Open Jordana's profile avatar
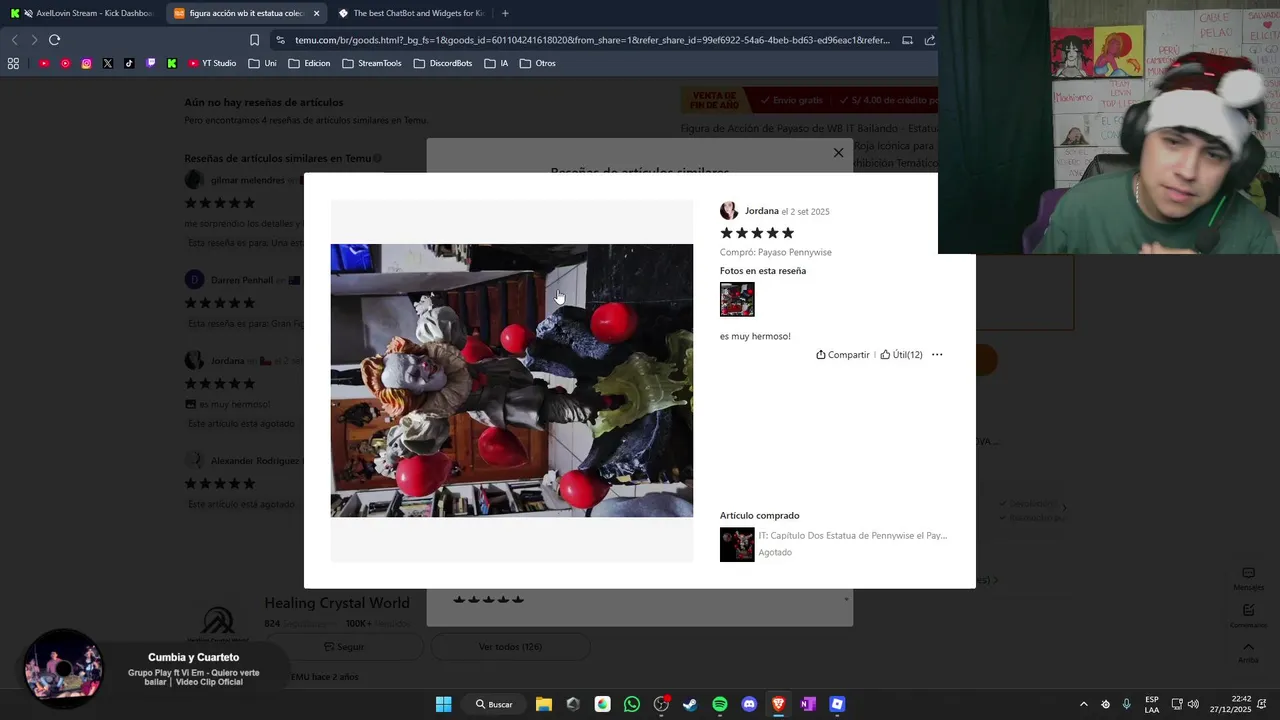This screenshot has height=720, width=1280. point(729,211)
